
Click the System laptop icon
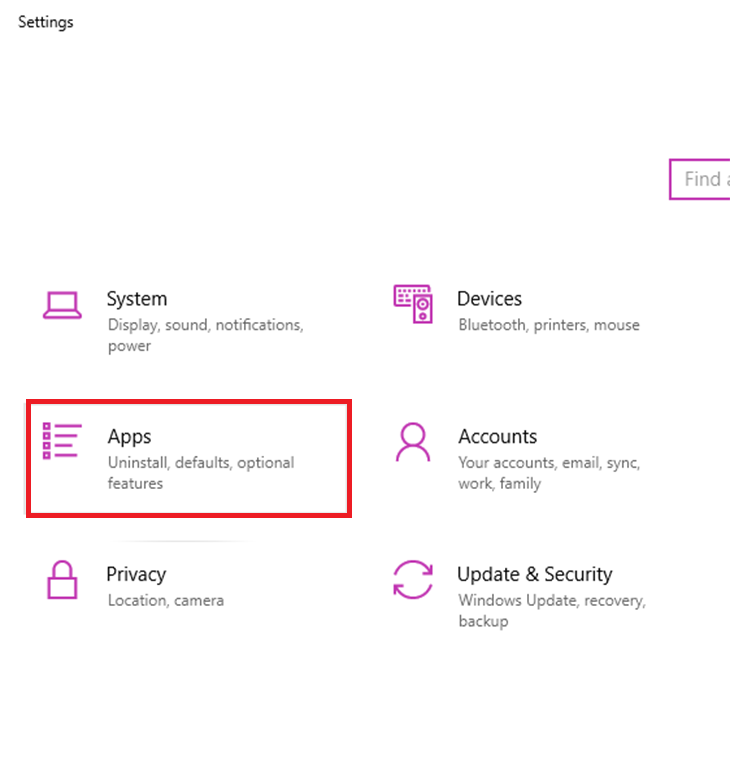point(62,304)
